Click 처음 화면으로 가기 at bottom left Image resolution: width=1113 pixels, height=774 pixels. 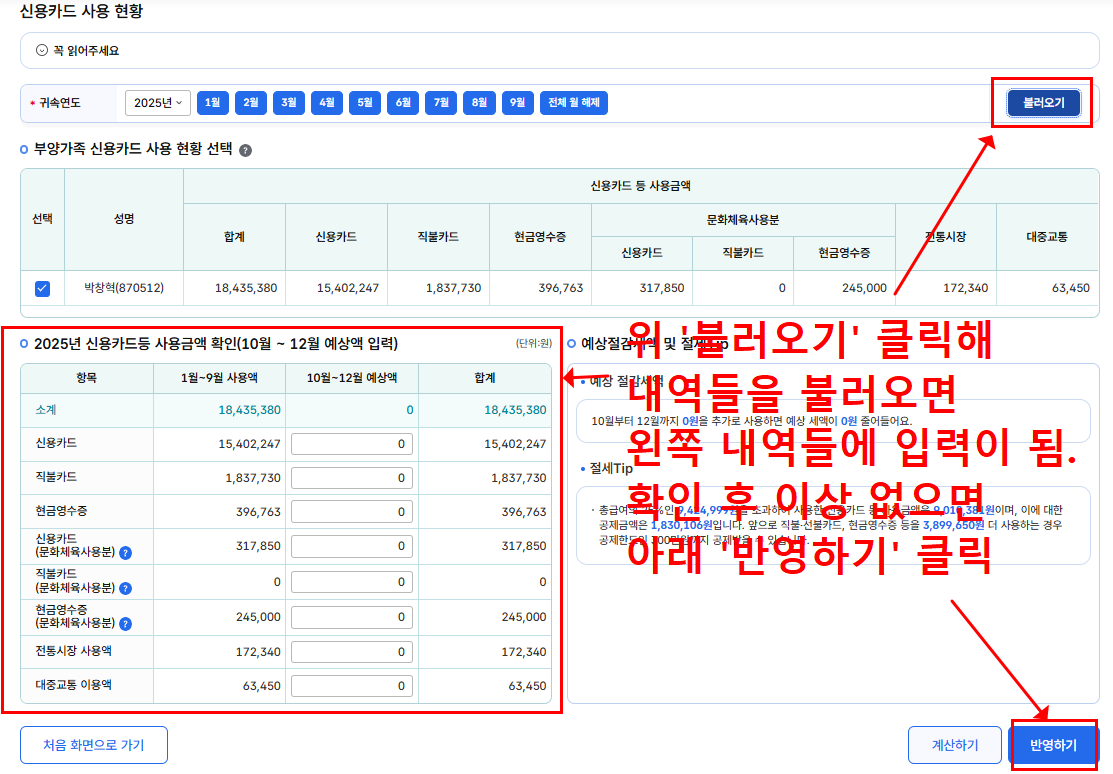[x=93, y=744]
